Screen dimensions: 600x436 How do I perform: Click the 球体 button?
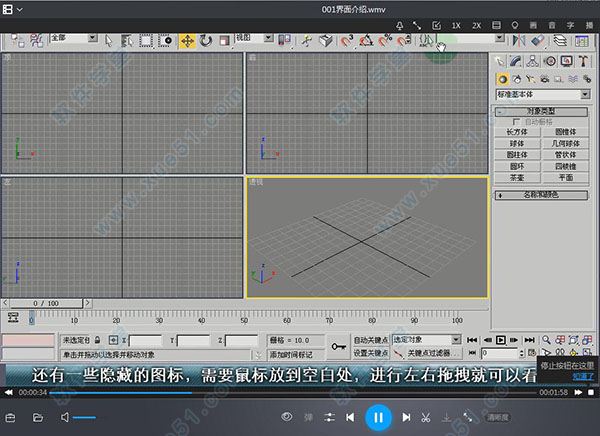click(517, 144)
